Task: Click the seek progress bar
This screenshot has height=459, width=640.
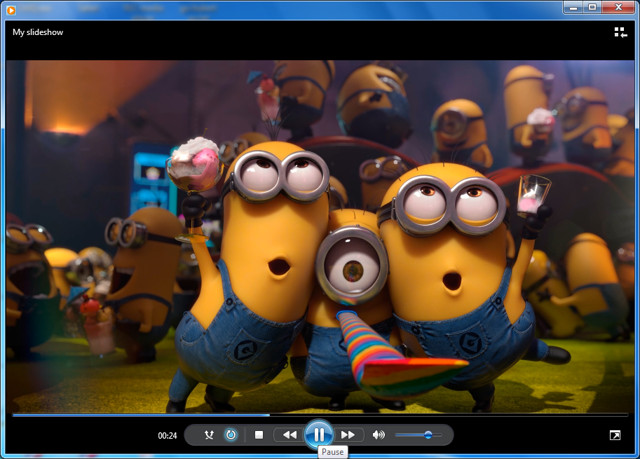Action: click(x=320, y=415)
